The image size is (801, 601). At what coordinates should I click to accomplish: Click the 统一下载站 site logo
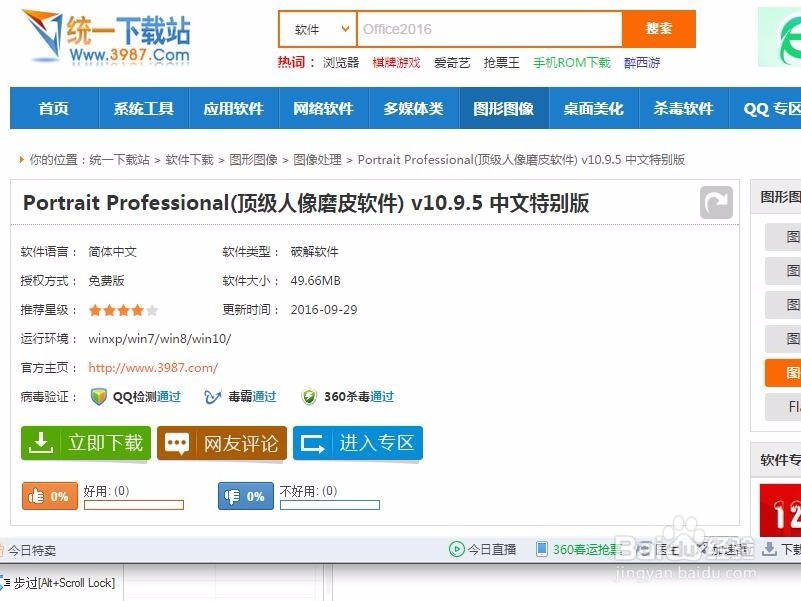(x=106, y=37)
